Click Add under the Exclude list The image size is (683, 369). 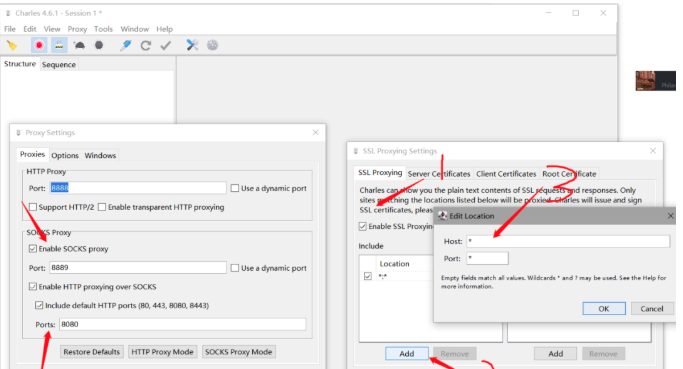tap(555, 353)
